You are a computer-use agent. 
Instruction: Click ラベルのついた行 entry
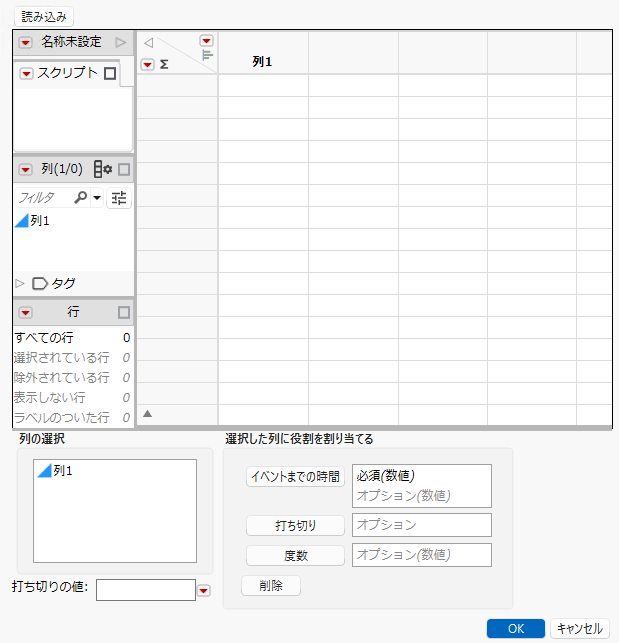coord(72,417)
